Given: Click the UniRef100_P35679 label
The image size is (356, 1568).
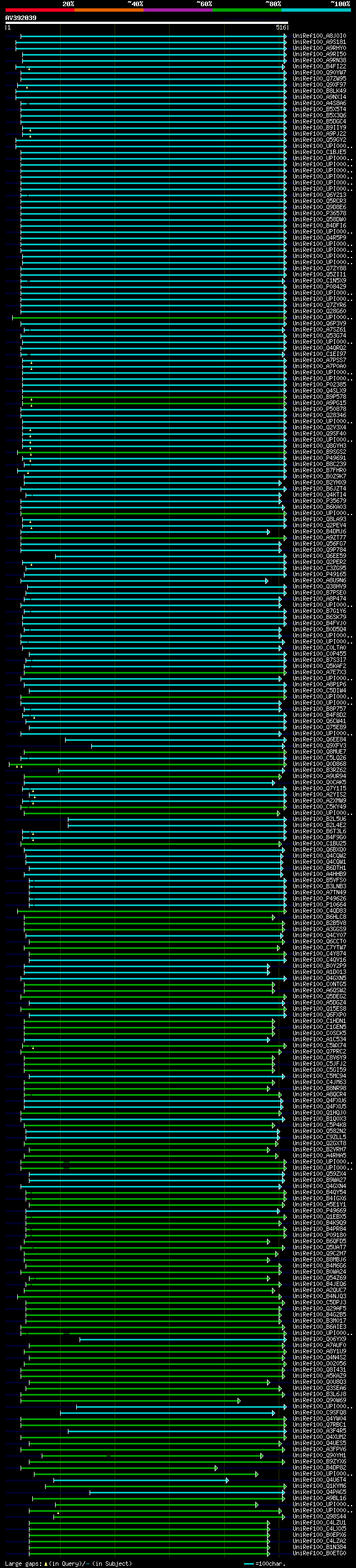Looking at the screenshot, I should pos(319,502).
